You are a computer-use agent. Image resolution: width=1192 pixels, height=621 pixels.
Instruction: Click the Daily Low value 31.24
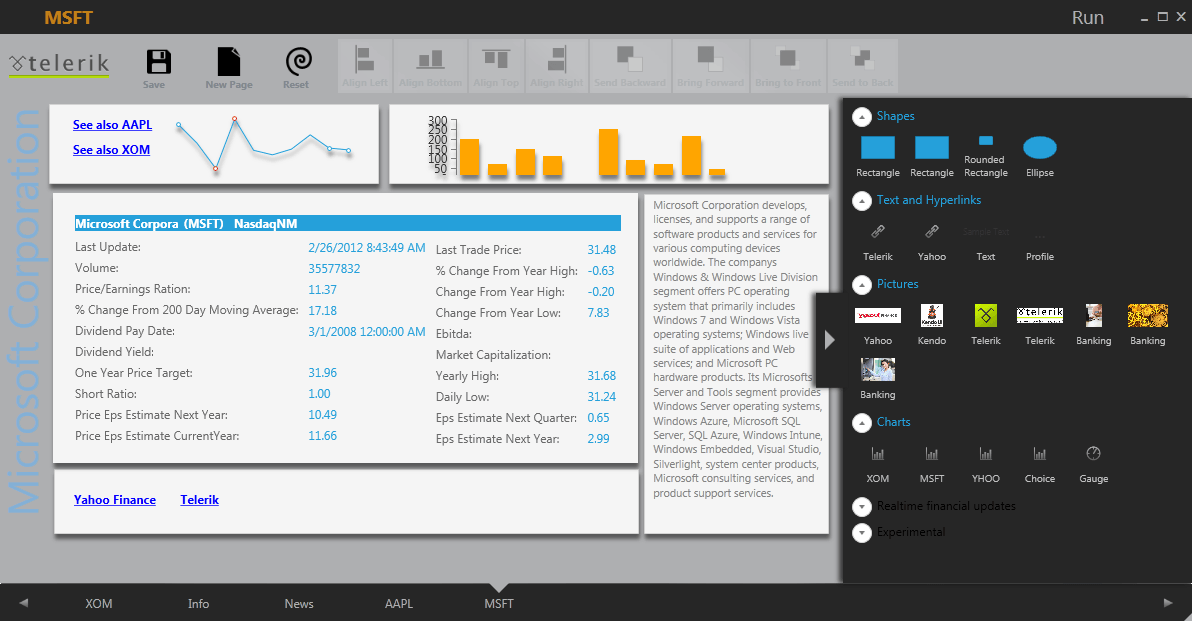pyautogui.click(x=601, y=397)
